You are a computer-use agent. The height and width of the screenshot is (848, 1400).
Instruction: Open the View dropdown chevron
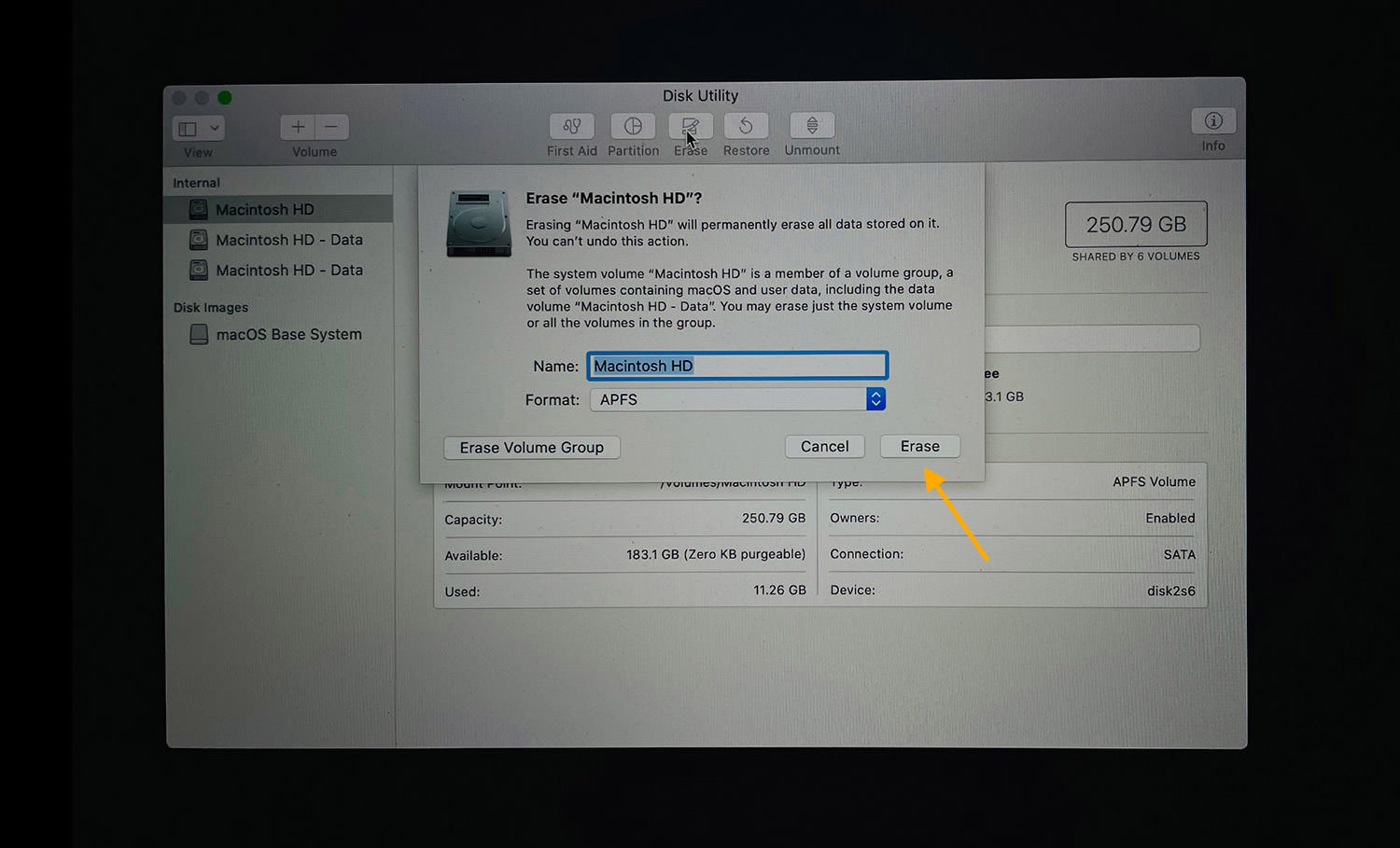click(x=215, y=128)
